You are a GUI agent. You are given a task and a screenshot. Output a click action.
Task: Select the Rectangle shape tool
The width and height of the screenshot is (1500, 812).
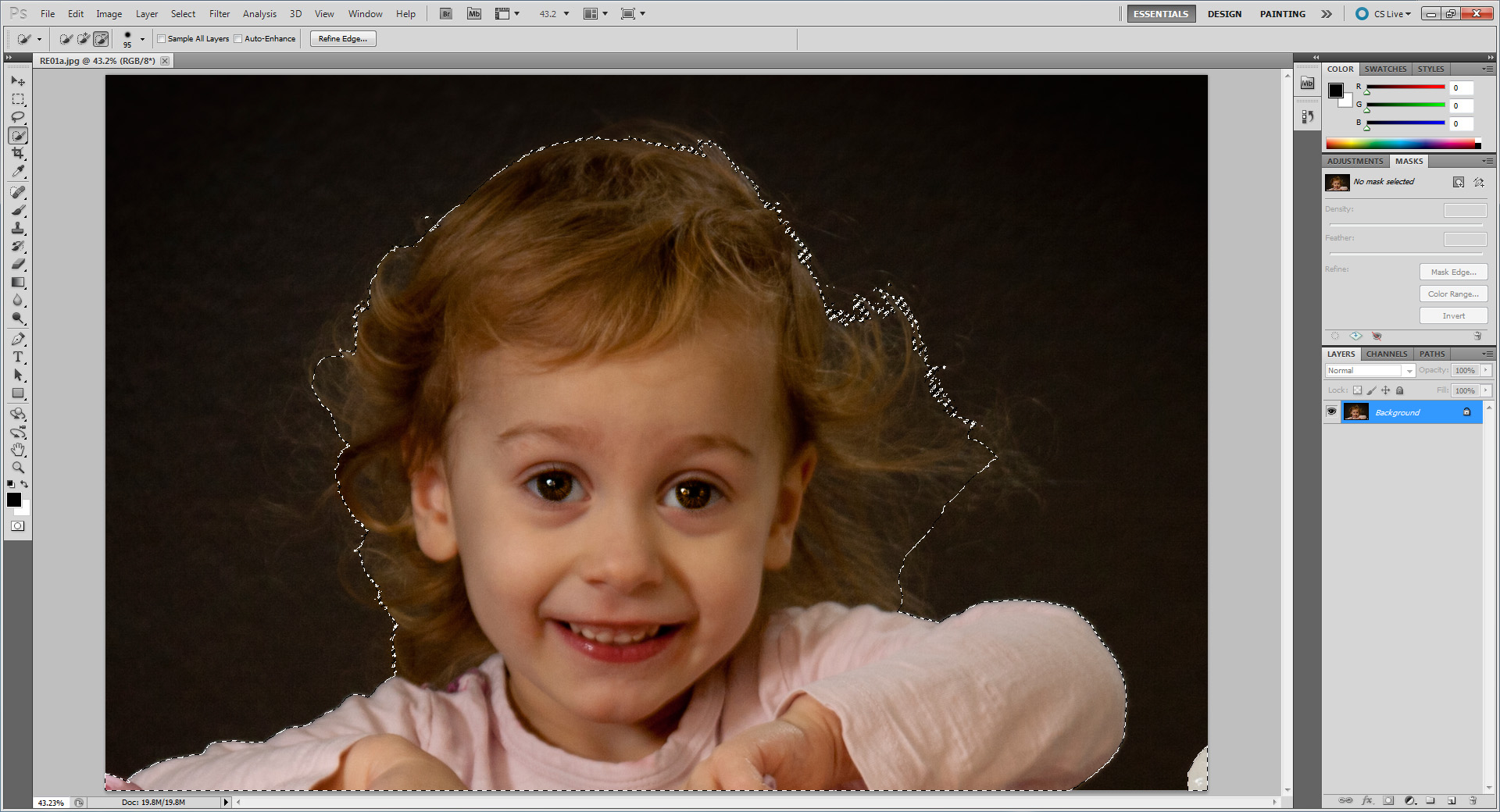[18, 393]
